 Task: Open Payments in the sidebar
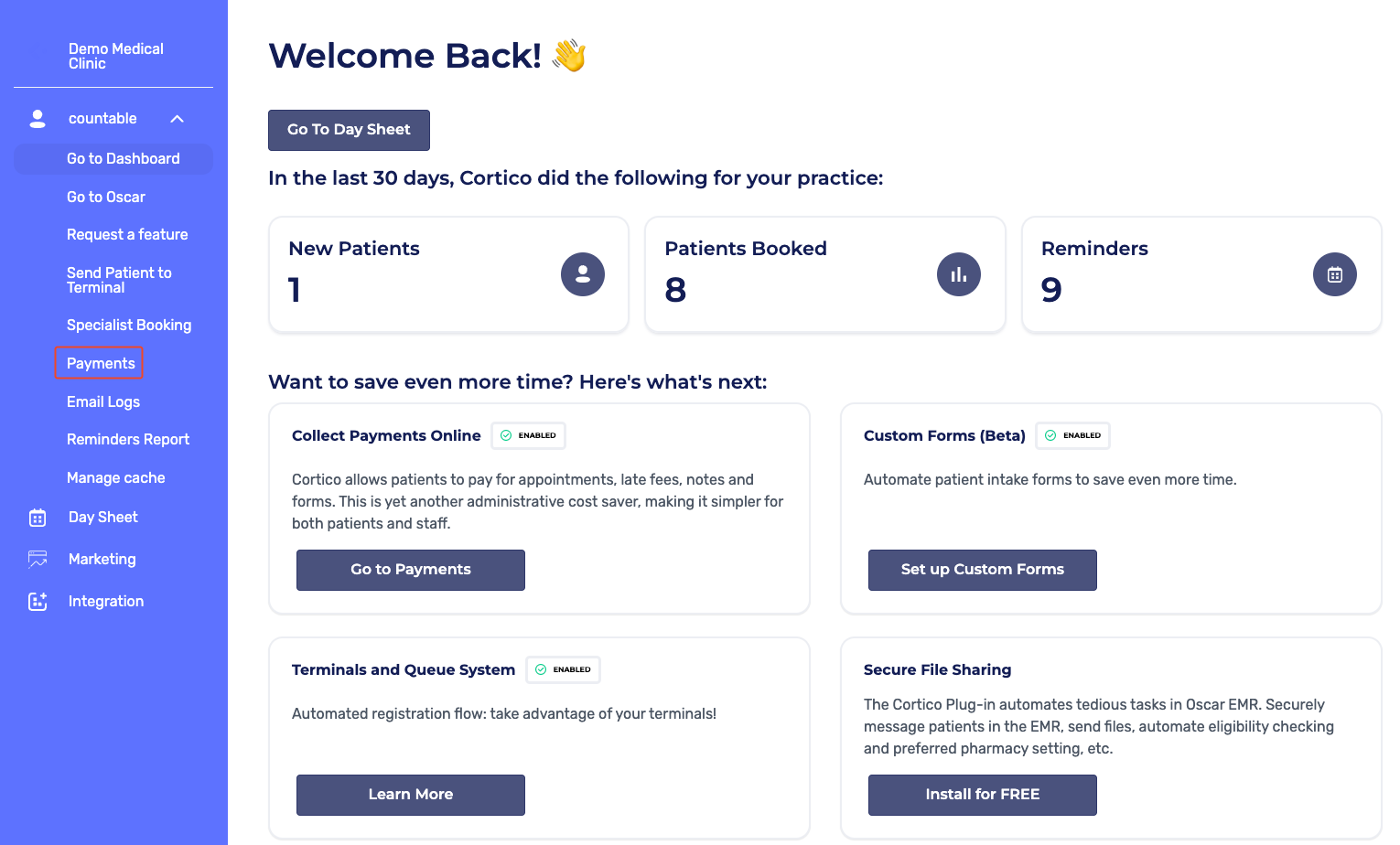[100, 364]
